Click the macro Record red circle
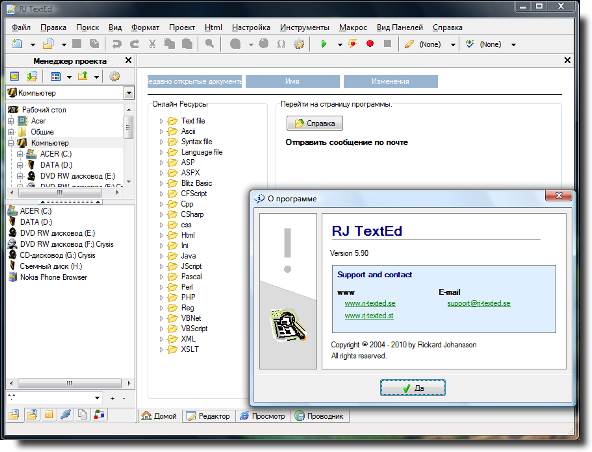This screenshot has width=592, height=452. (x=370, y=44)
